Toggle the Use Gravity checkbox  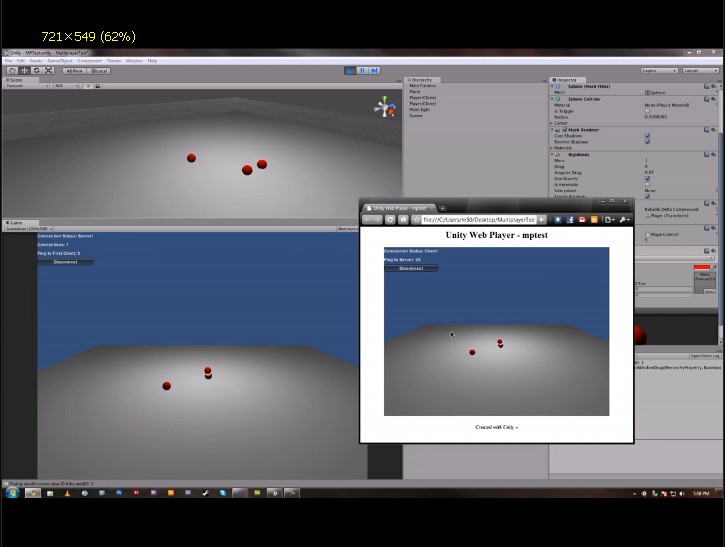pos(647,178)
